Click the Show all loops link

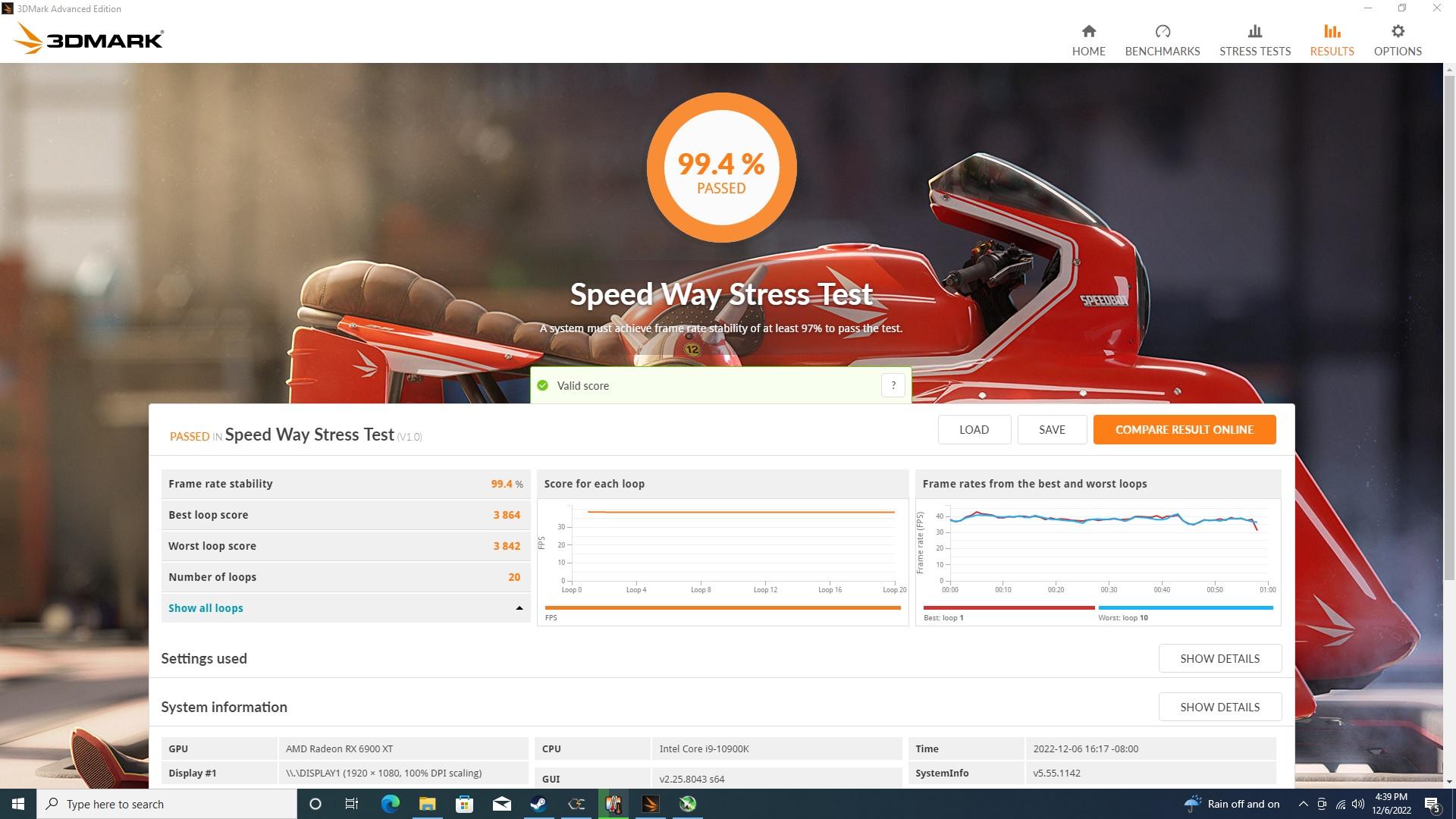click(206, 608)
